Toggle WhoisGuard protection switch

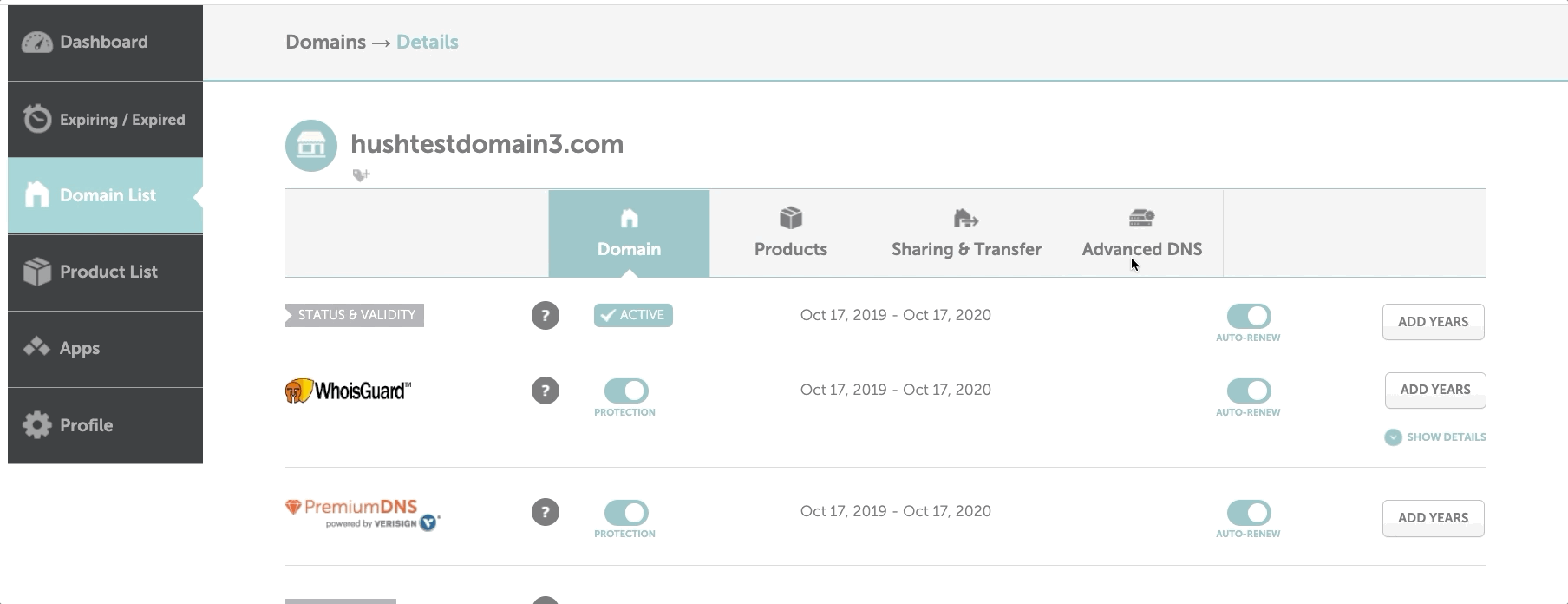click(x=625, y=391)
